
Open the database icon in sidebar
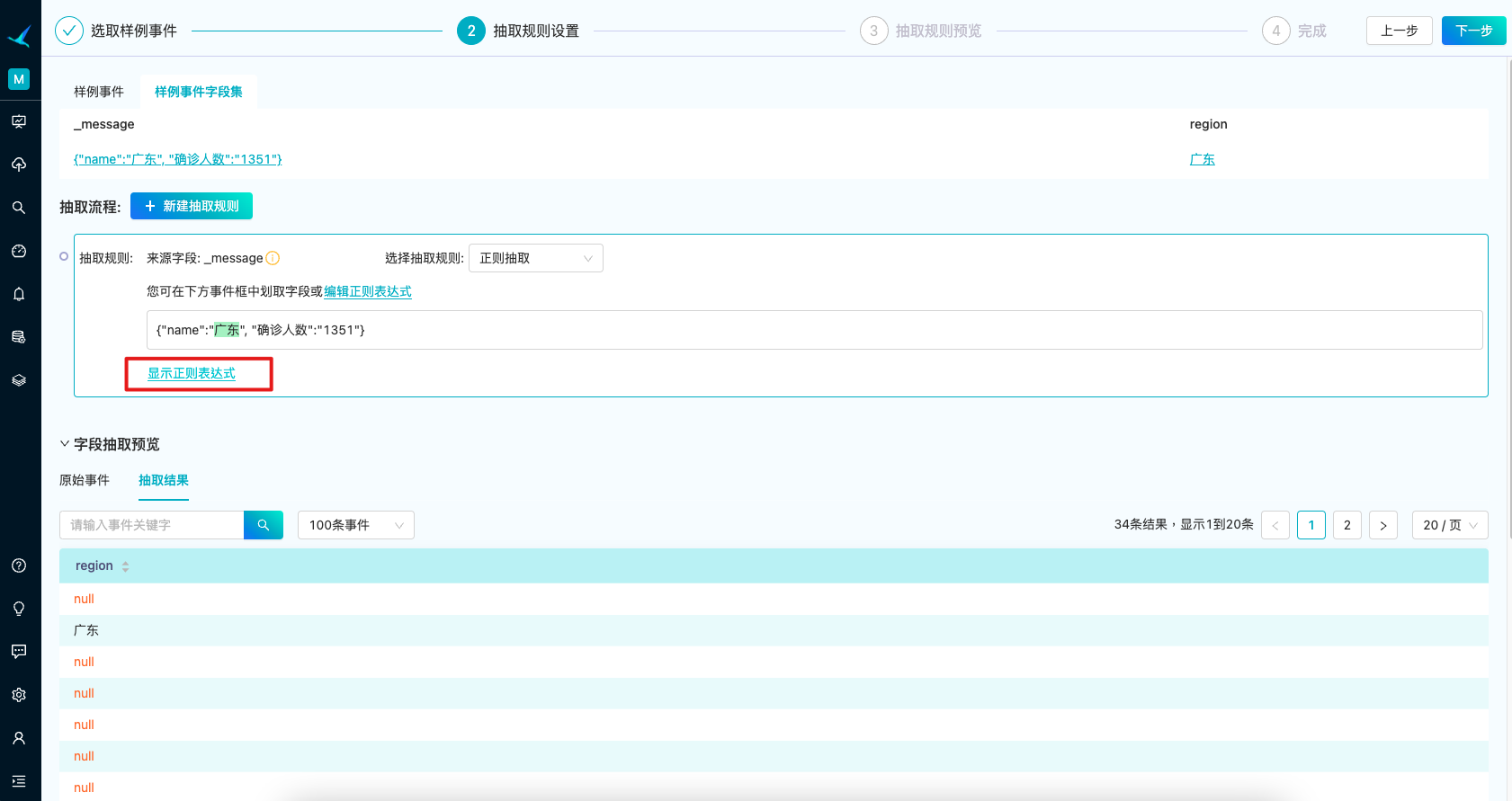click(19, 337)
